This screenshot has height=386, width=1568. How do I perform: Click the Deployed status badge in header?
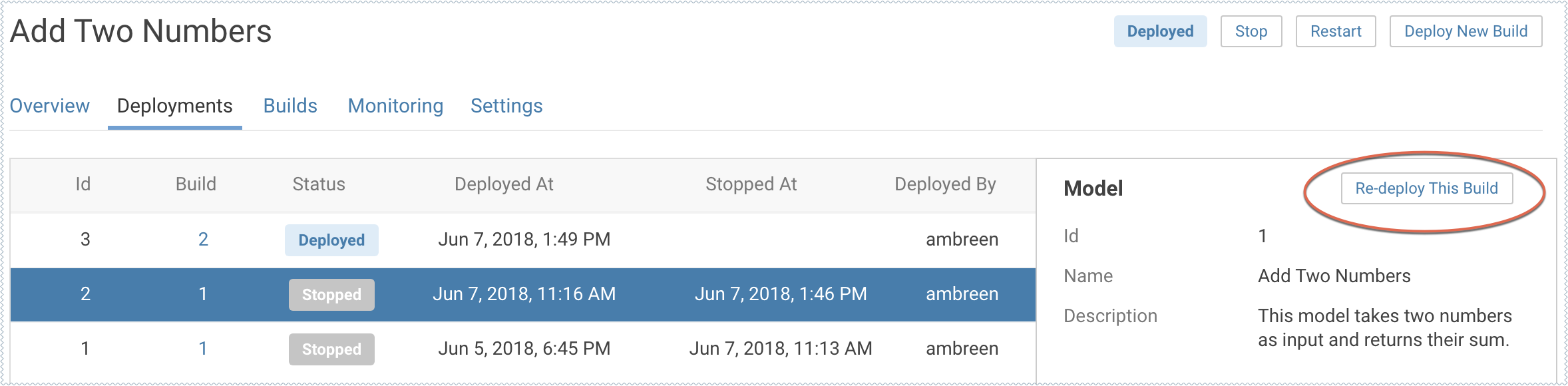click(x=1160, y=31)
